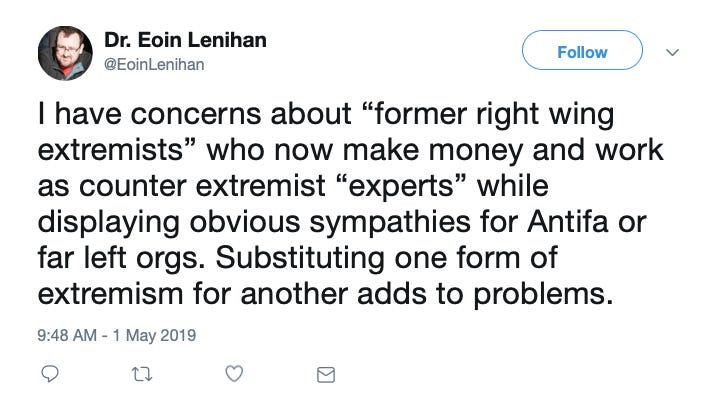713x417 pixels.
Task: Share via direct message envelope icon
Action: pos(326,375)
